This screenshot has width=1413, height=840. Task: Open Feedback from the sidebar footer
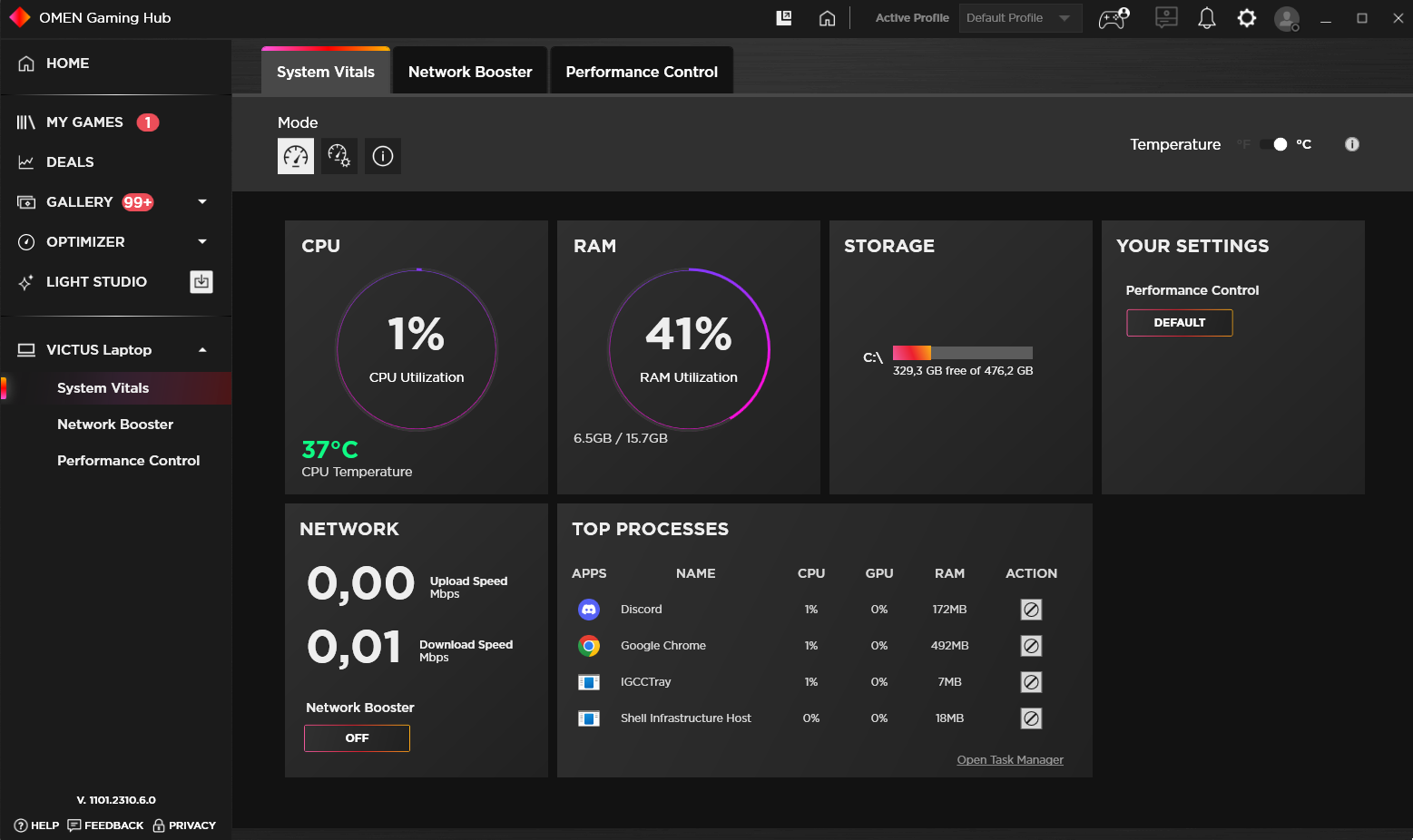(105, 825)
